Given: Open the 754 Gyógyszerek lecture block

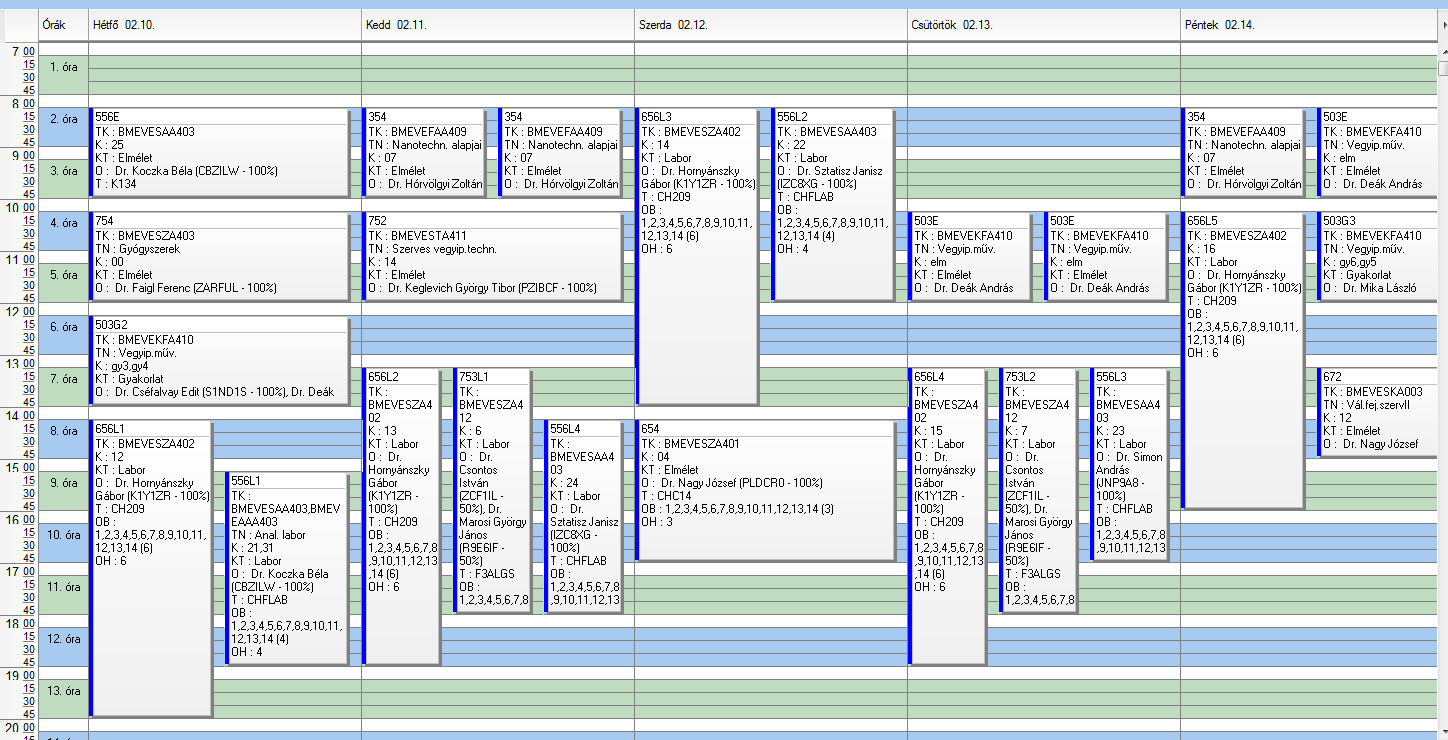Looking at the screenshot, I should 220,255.
